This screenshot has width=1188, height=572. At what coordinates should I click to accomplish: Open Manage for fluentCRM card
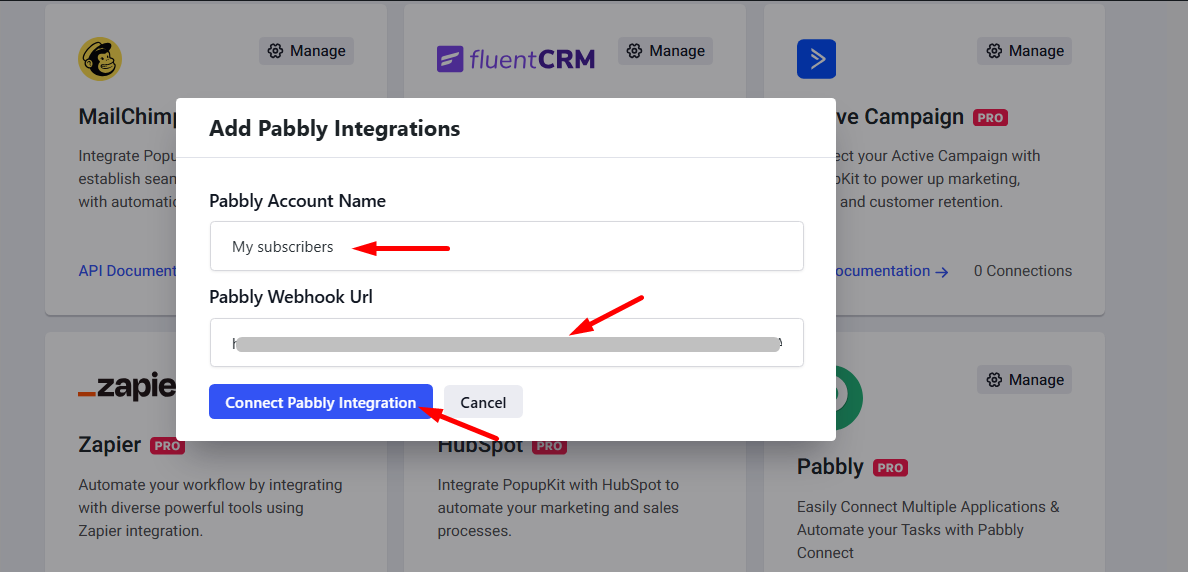(665, 51)
